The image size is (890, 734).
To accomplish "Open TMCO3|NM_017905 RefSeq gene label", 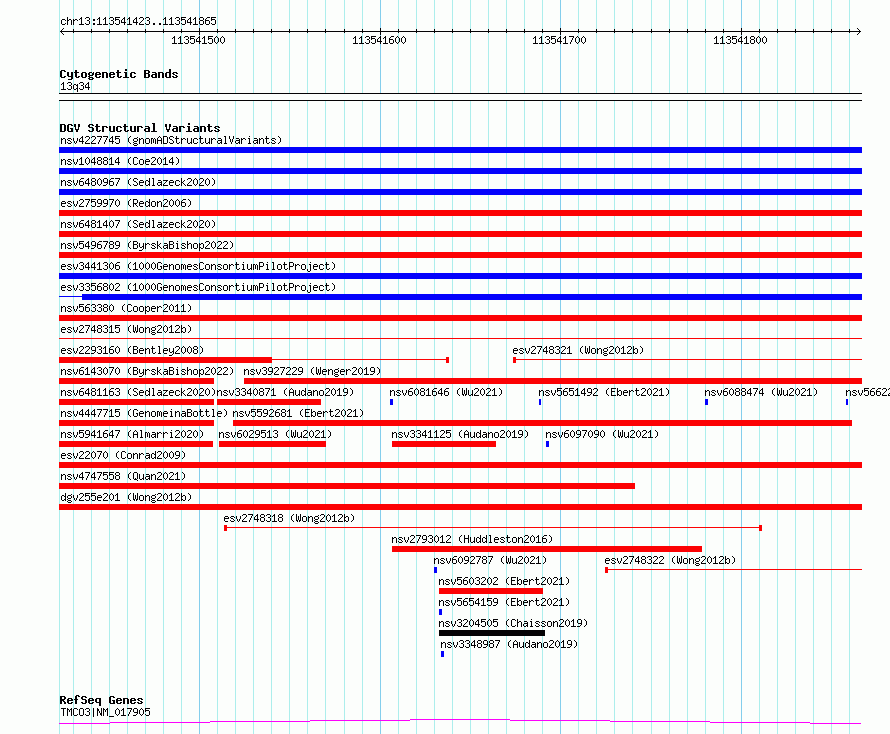I will click(x=105, y=712).
